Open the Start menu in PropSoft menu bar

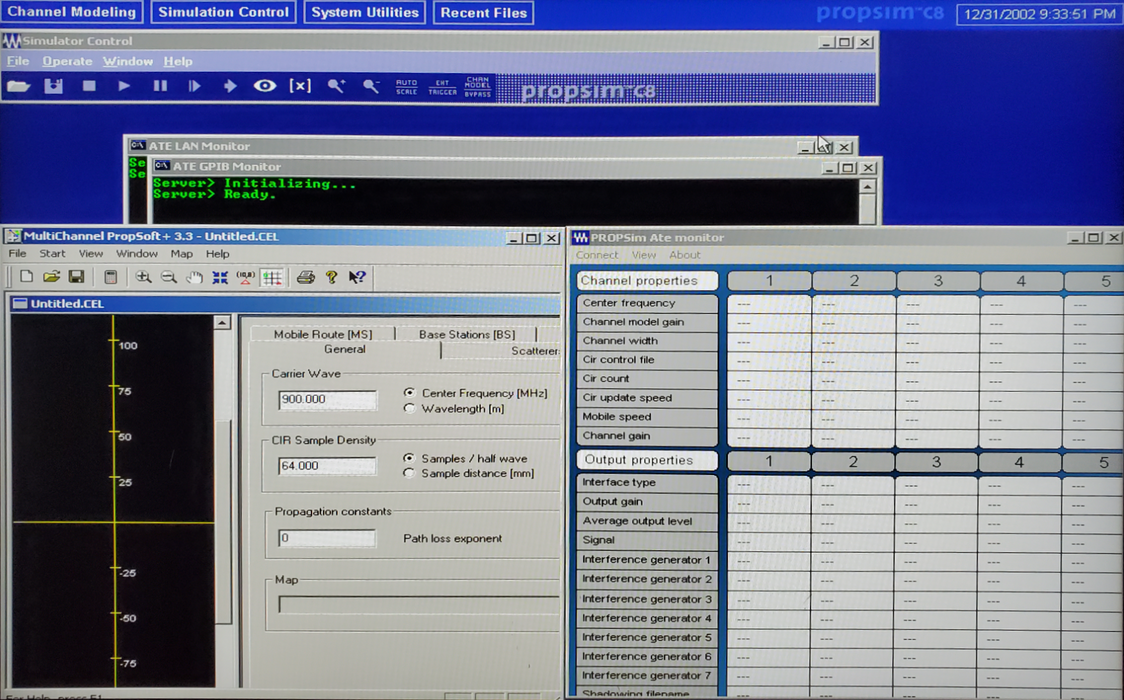pos(52,254)
